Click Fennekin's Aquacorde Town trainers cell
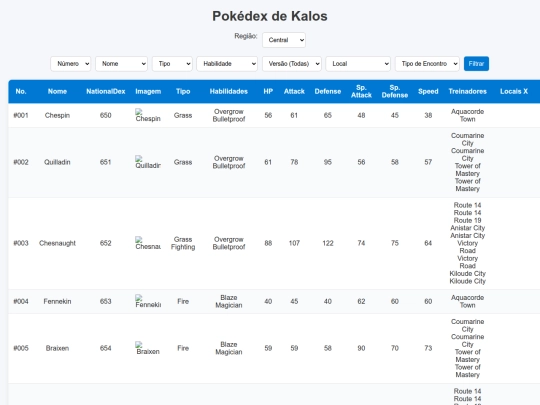Image resolution: width=540 pixels, height=405 pixels. tap(467, 301)
